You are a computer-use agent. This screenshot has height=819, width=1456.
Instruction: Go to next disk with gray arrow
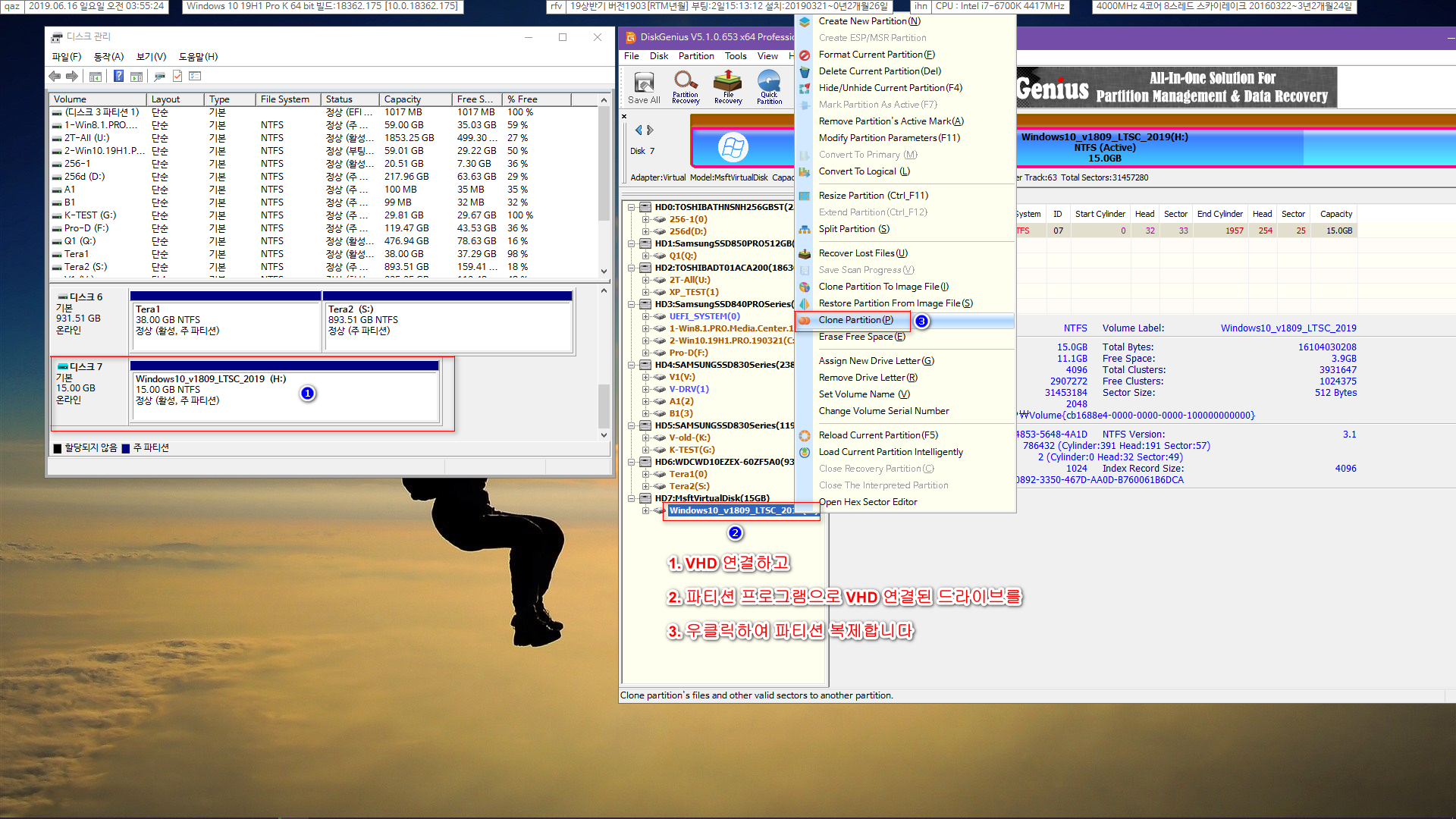pos(650,130)
